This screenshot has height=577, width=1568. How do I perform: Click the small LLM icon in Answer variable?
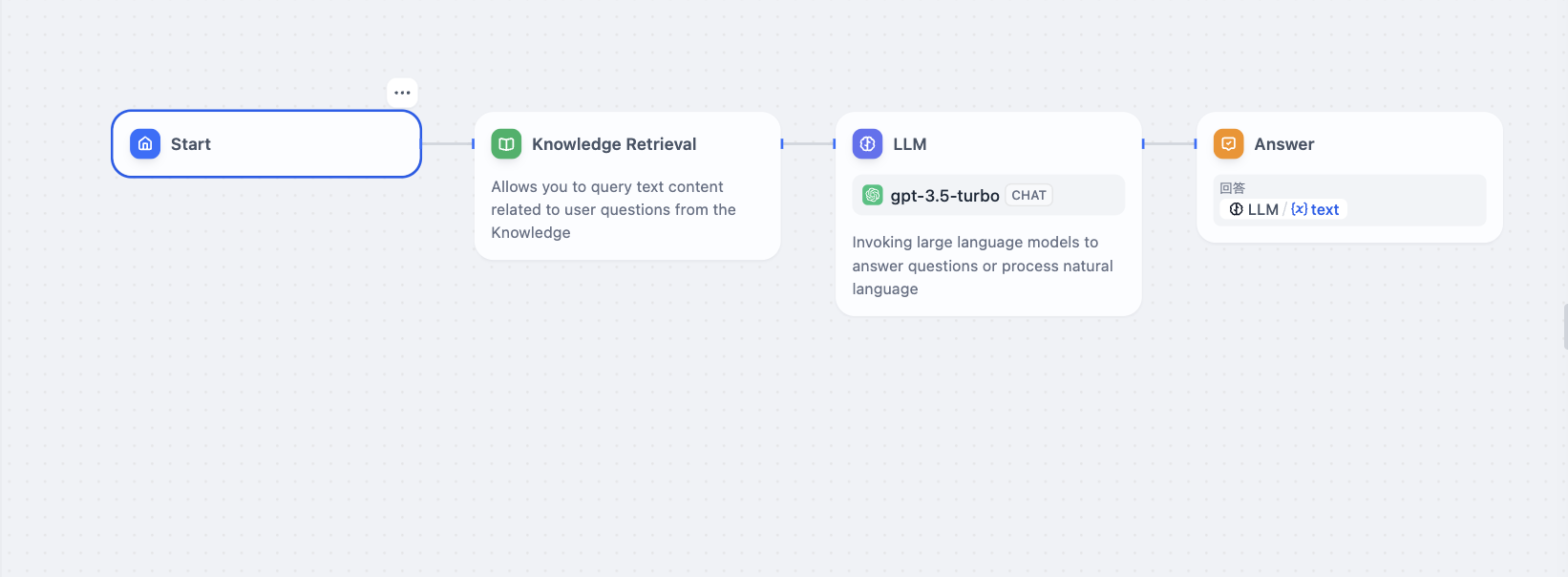click(x=1236, y=209)
